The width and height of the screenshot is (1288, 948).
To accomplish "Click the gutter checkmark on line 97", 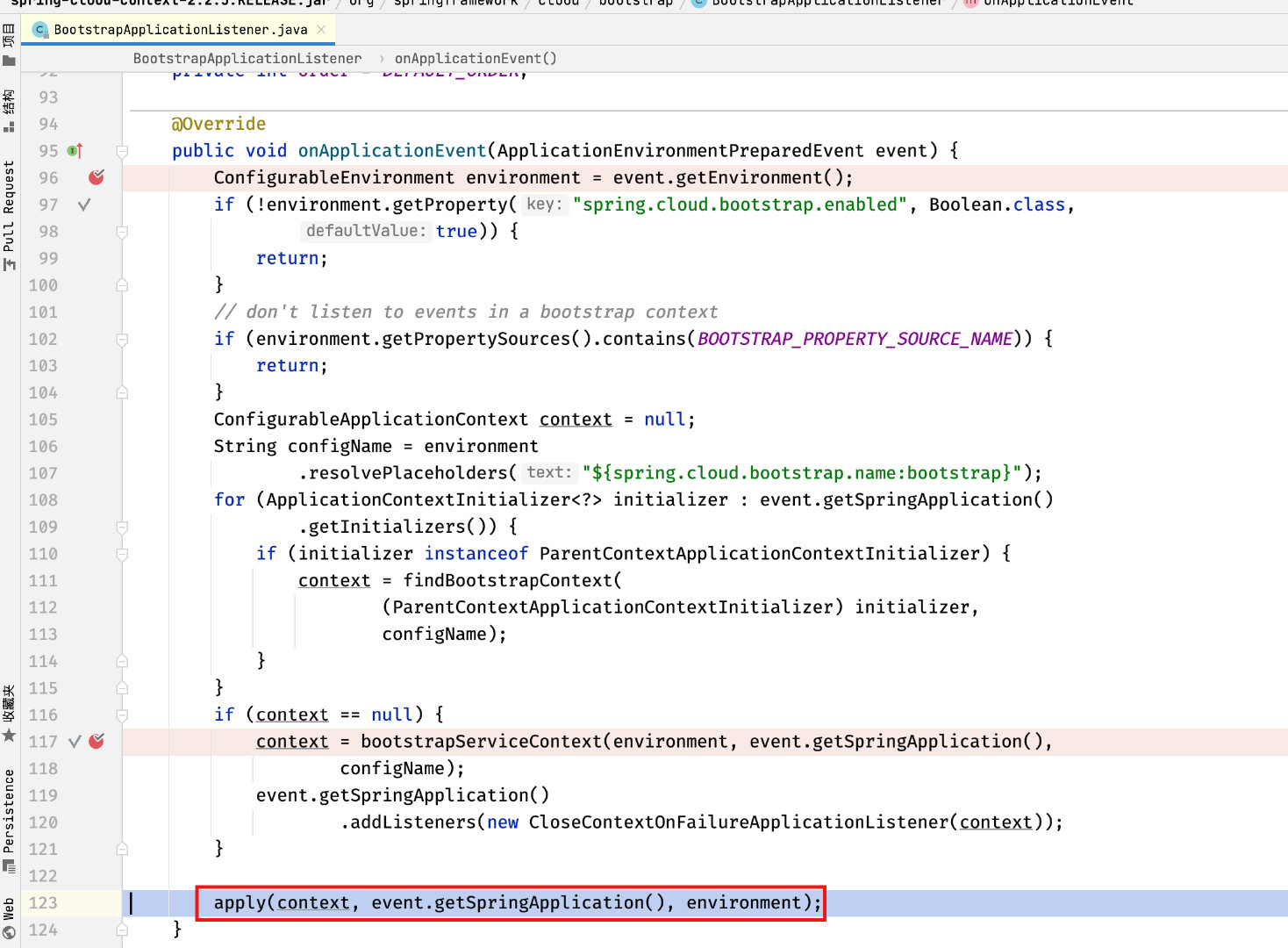I will point(84,205).
